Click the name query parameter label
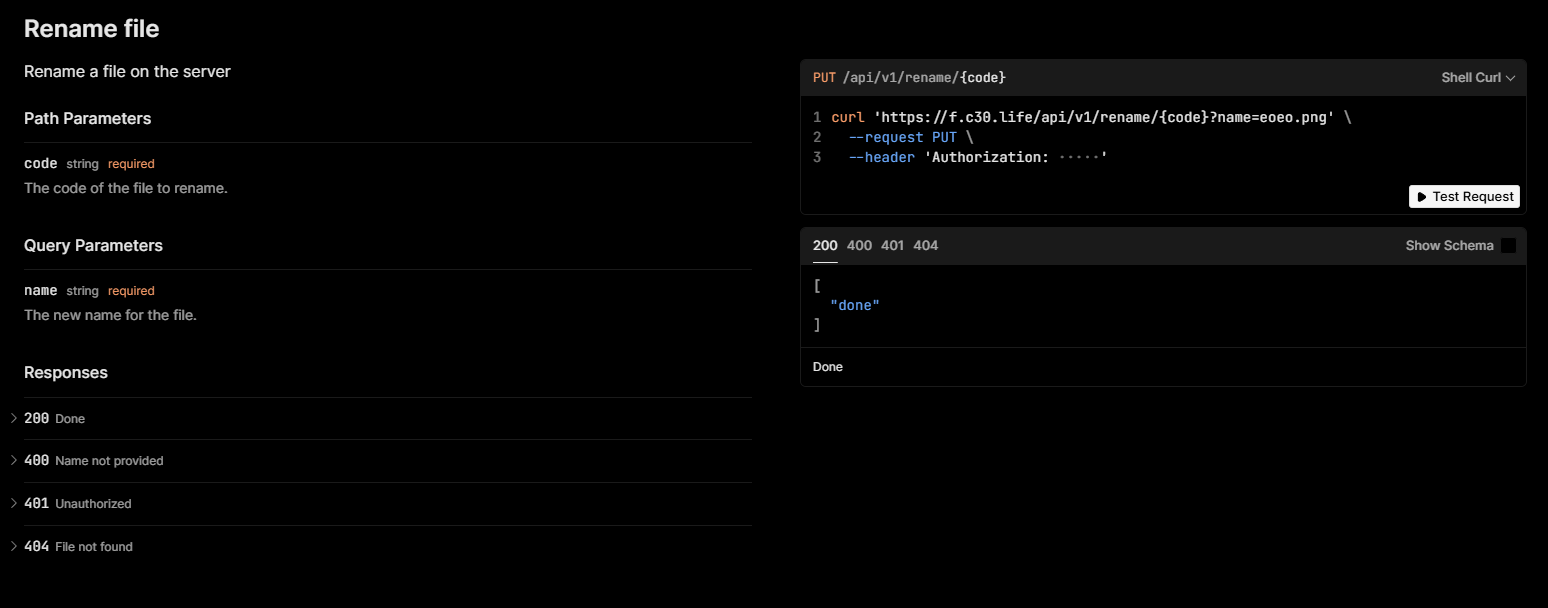 coord(40,290)
